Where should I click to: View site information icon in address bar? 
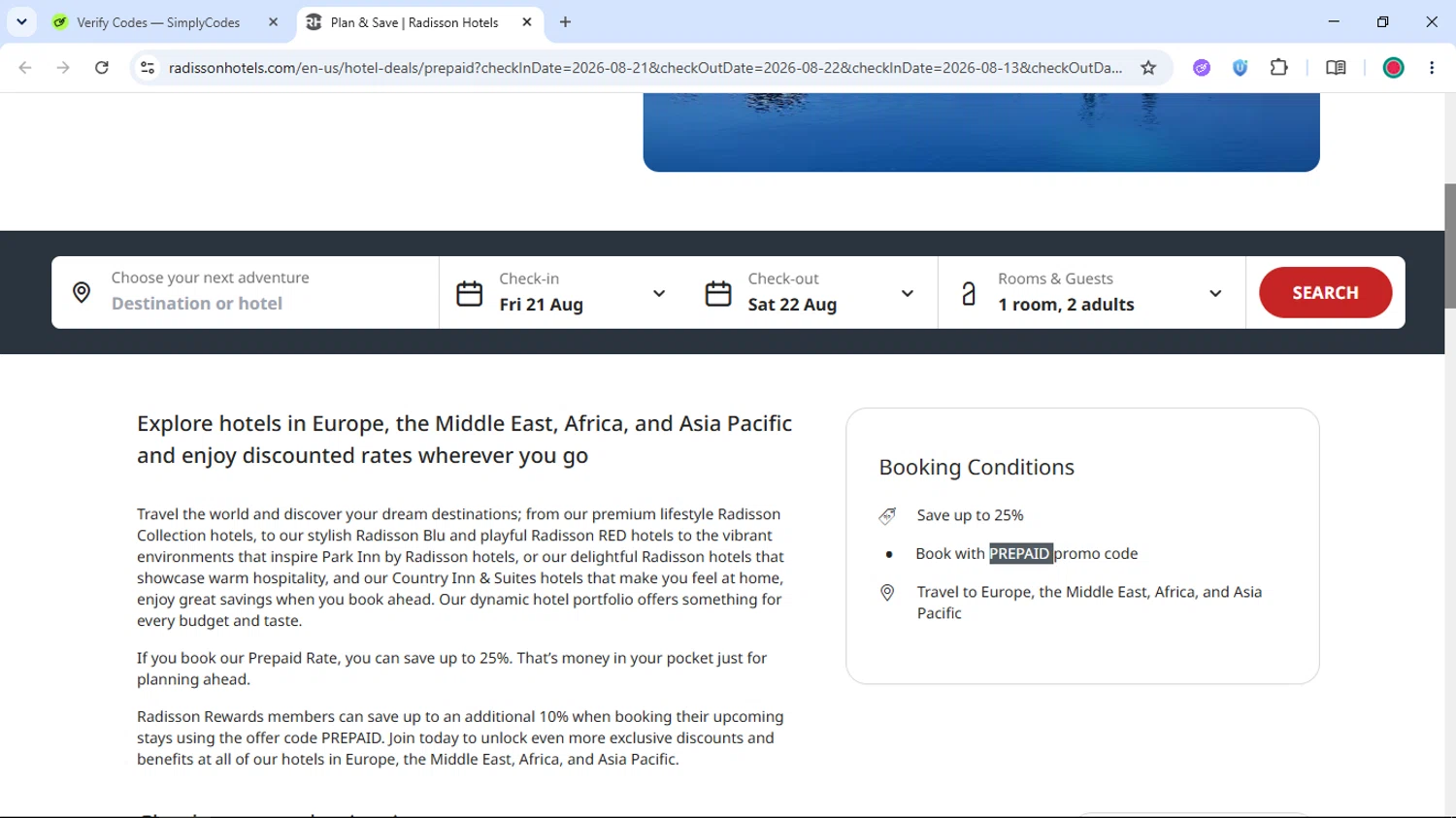click(148, 68)
